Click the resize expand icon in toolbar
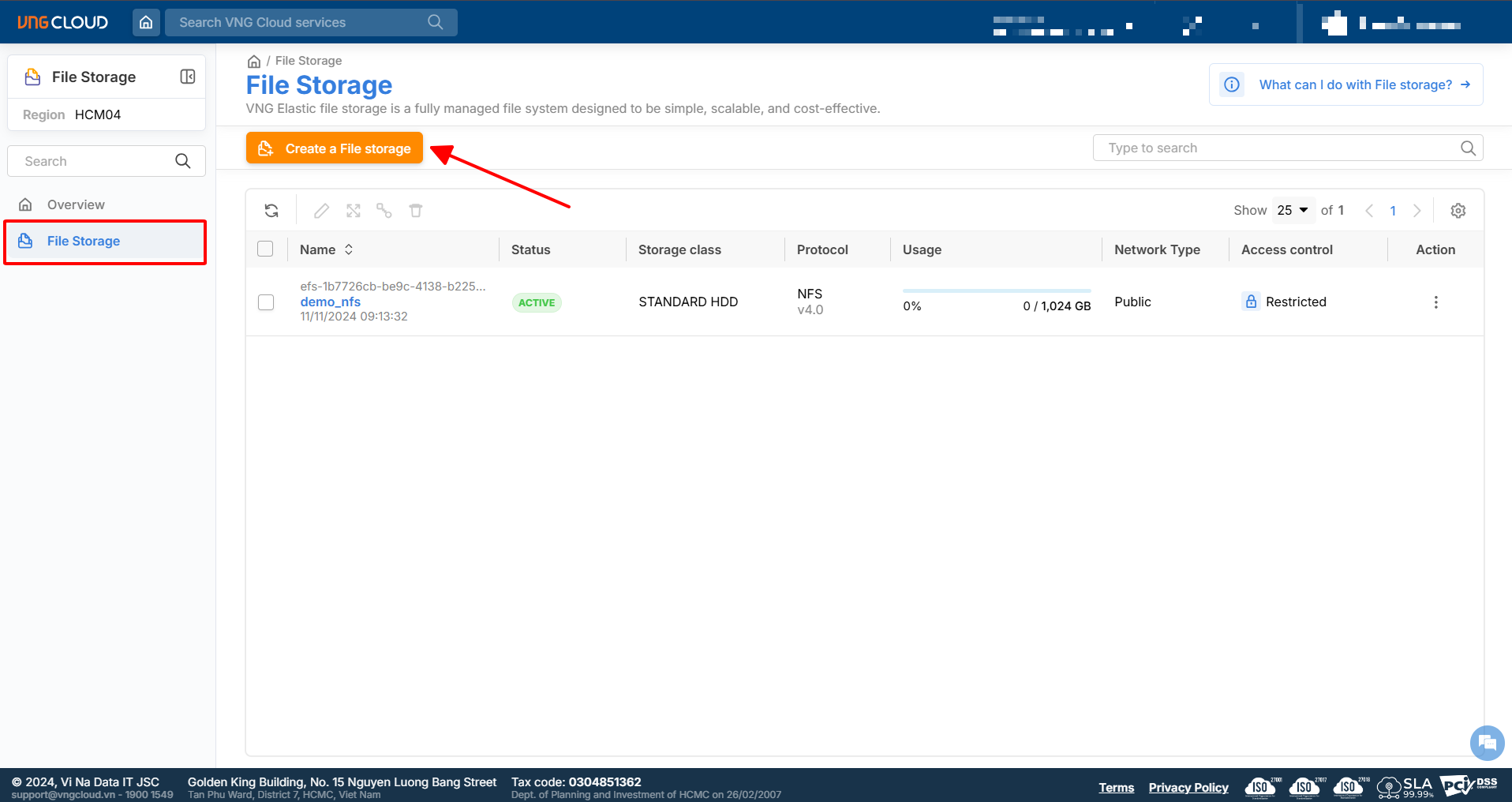This screenshot has width=1512, height=802. (354, 211)
